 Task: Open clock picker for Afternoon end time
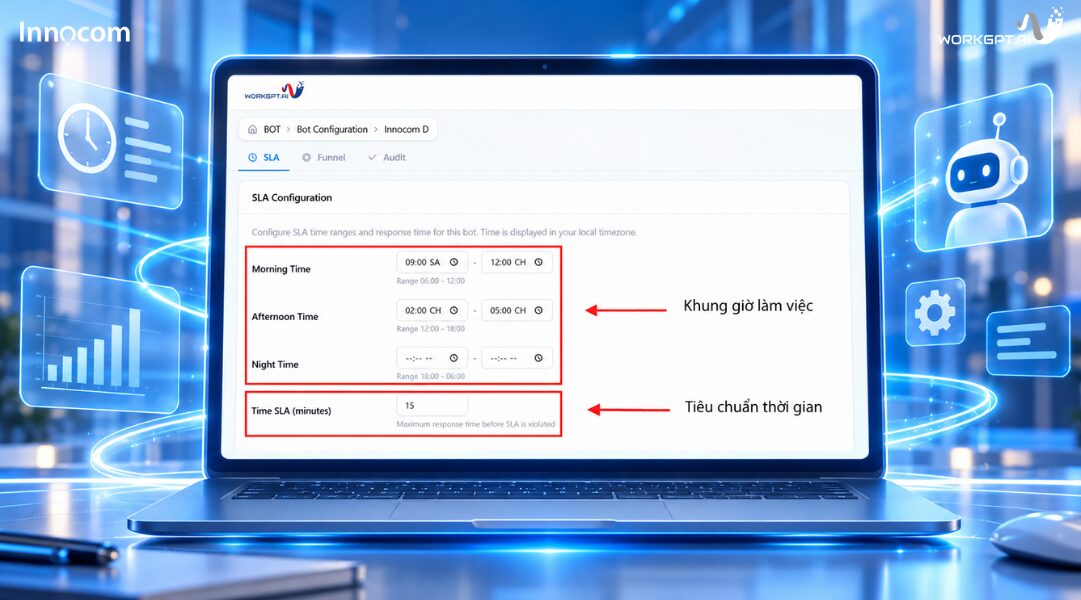[x=538, y=310]
